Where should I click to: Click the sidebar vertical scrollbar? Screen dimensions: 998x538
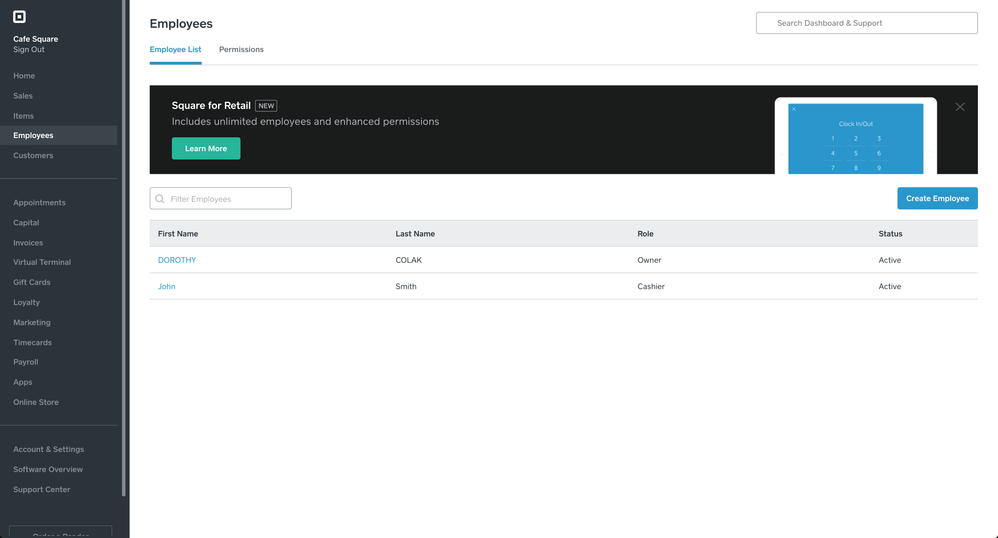click(x=124, y=250)
